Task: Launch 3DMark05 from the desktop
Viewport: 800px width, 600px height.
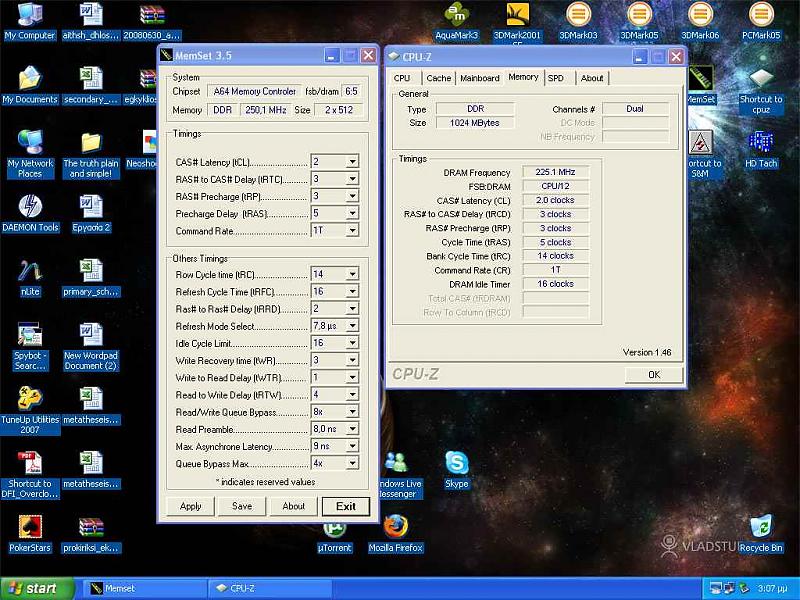Action: 639,21
